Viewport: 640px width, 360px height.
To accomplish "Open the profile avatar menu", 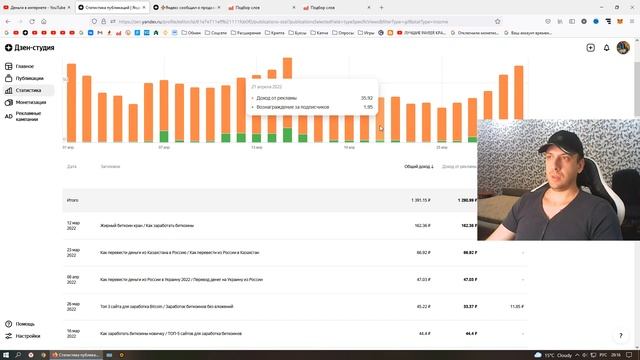I will 623,48.
